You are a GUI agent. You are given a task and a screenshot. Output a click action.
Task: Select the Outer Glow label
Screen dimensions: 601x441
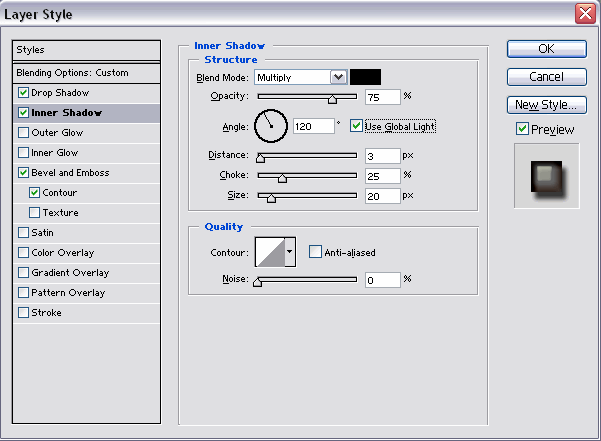pyautogui.click(x=57, y=133)
